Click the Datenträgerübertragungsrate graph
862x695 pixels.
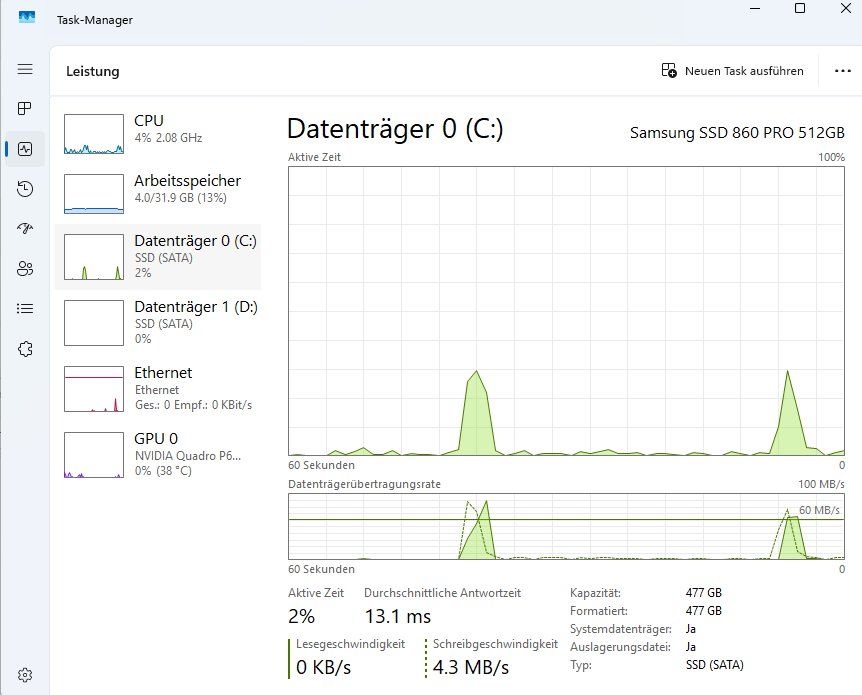[x=566, y=526]
